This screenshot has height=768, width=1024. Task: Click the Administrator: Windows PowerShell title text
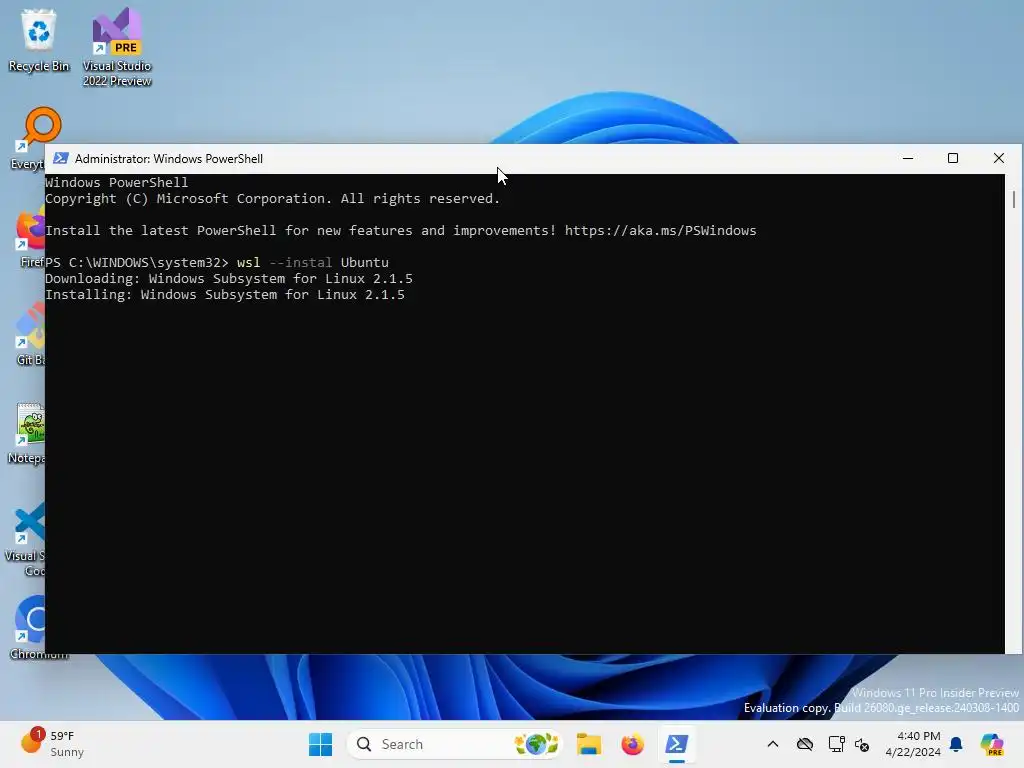click(168, 159)
